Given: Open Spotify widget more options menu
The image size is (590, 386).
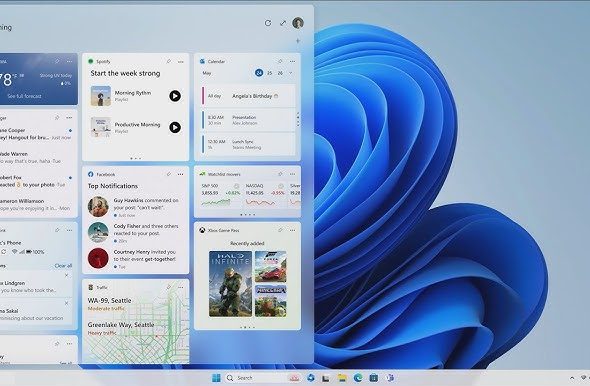Looking at the screenshot, I should 181,62.
